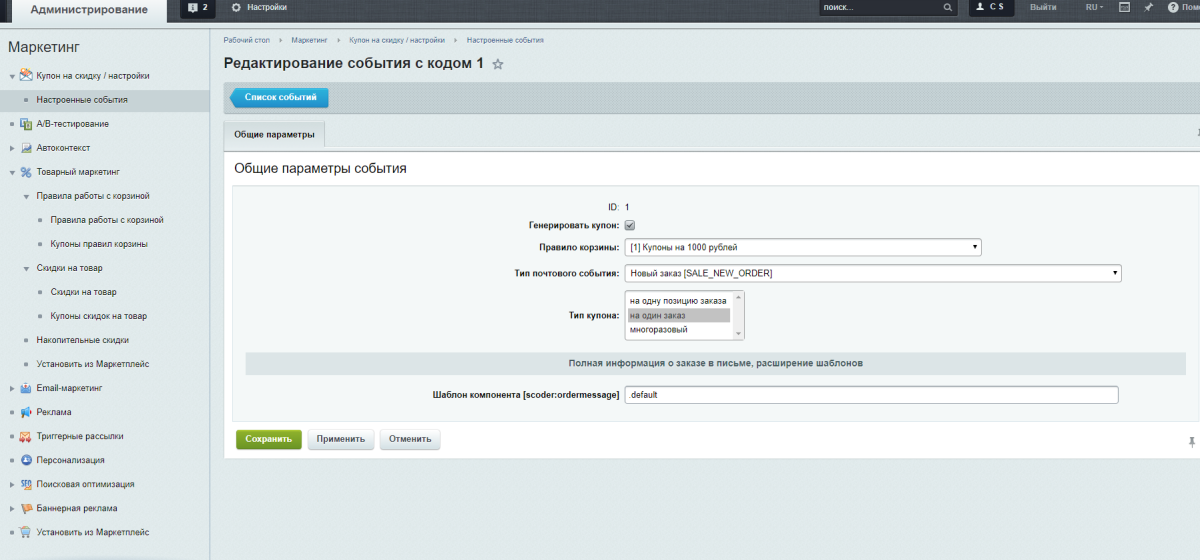Viewport: 1200px width, 560px height.
Task: Open the RU language selector
Action: 1094,8
